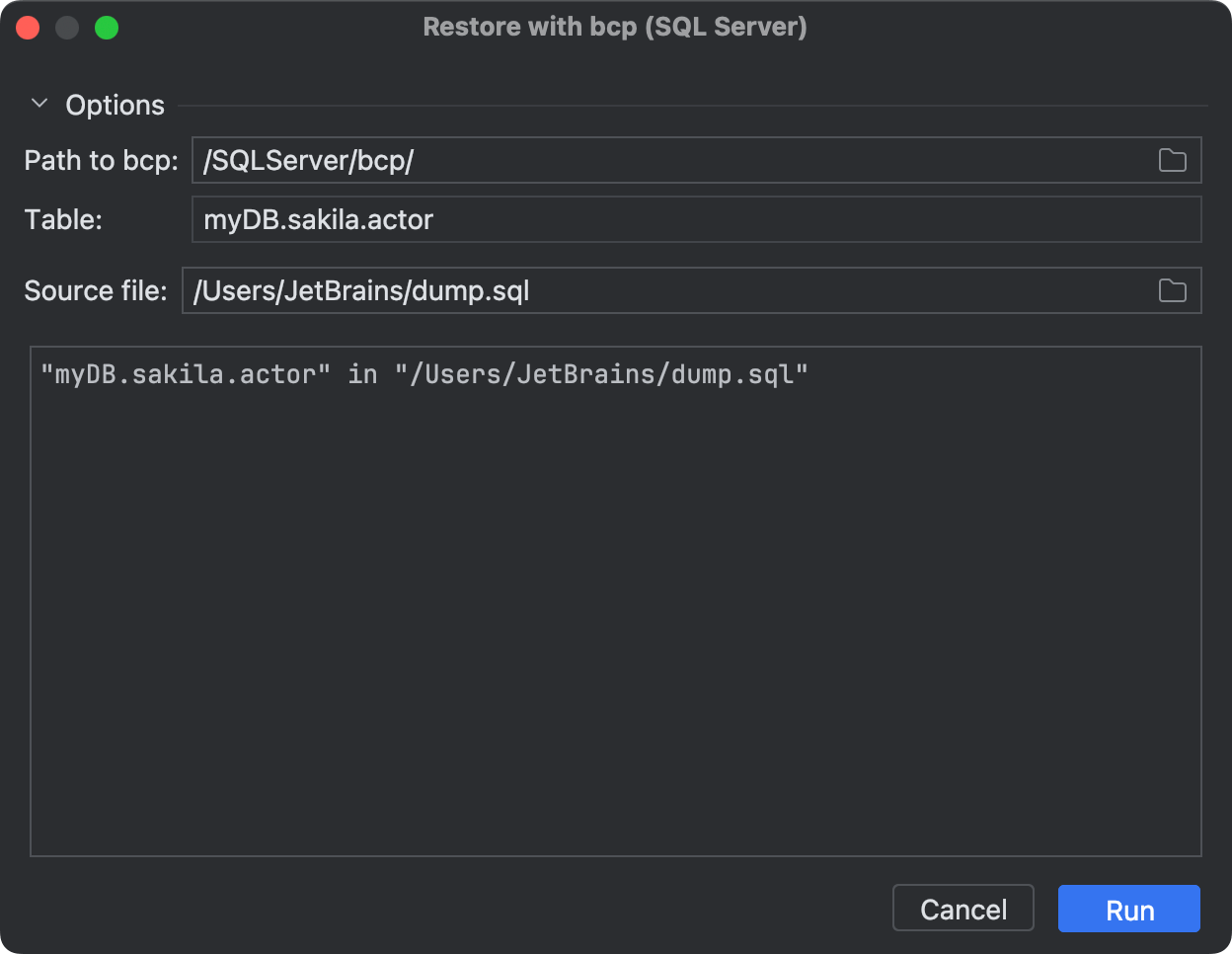This screenshot has width=1232, height=954.
Task: Cancel the Restore with bcp dialog
Action: click(x=962, y=909)
